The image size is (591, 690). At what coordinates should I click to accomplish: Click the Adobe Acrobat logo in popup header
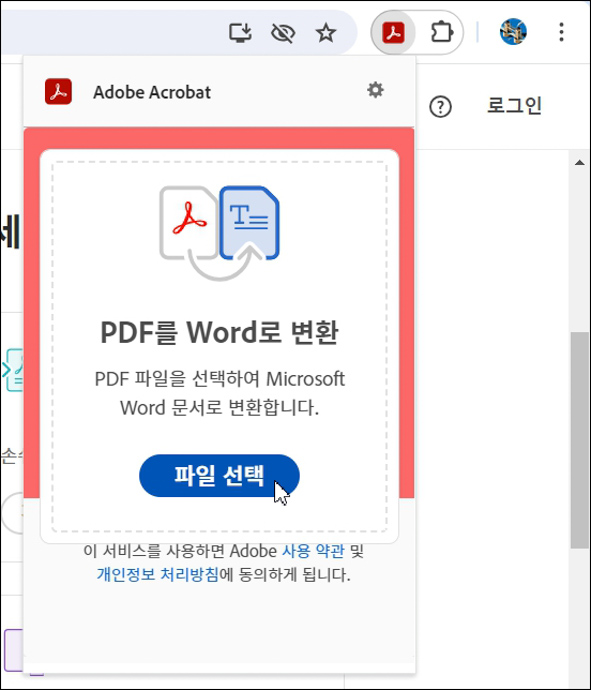click(x=58, y=92)
